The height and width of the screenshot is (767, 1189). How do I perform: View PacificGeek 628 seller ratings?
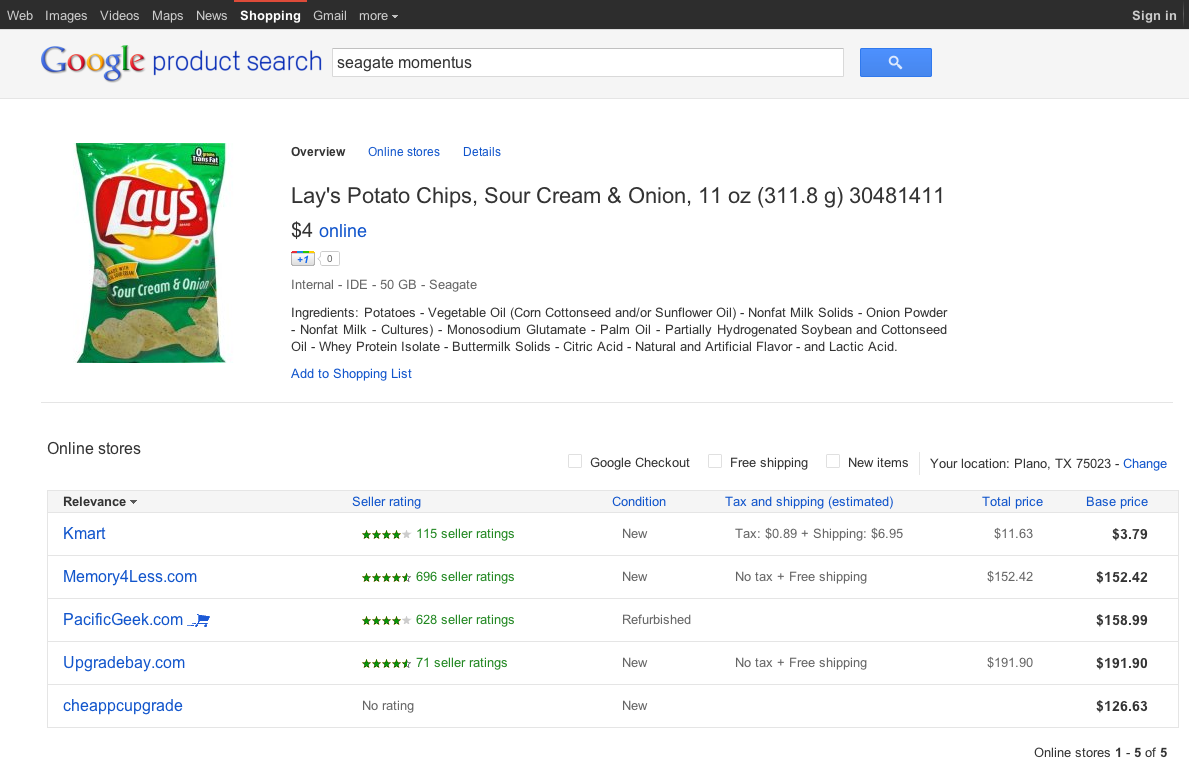(464, 620)
